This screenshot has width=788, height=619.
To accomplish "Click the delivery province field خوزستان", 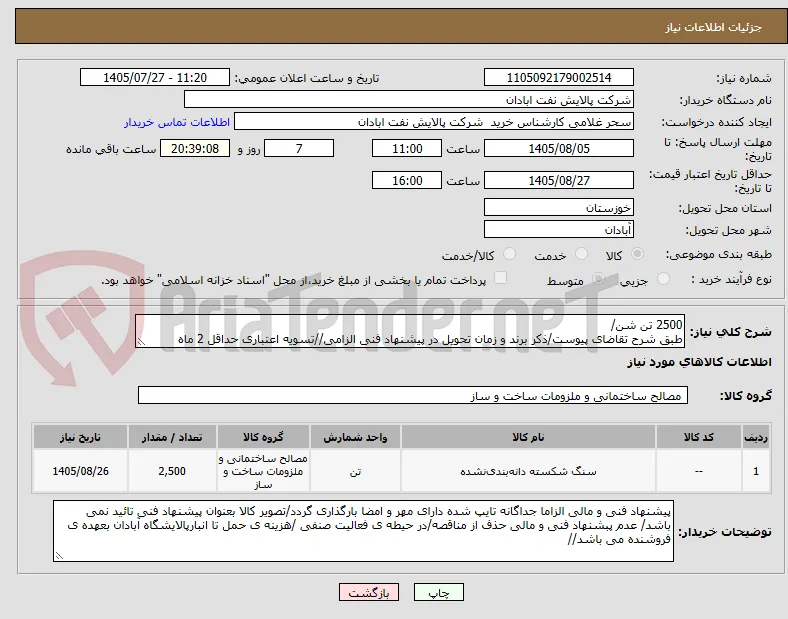I will pyautogui.click(x=558, y=208).
